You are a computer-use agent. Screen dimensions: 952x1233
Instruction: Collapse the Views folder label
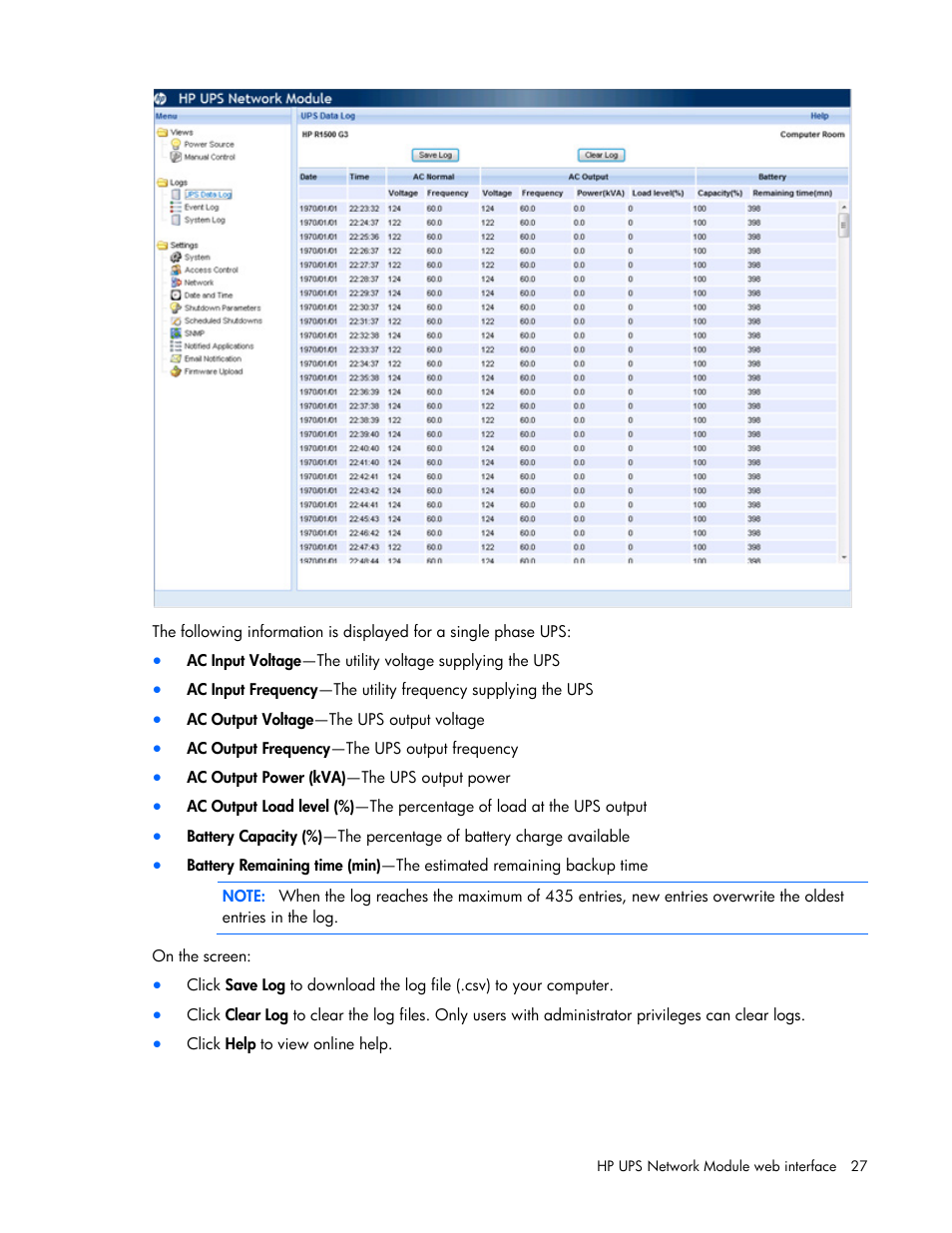(182, 132)
